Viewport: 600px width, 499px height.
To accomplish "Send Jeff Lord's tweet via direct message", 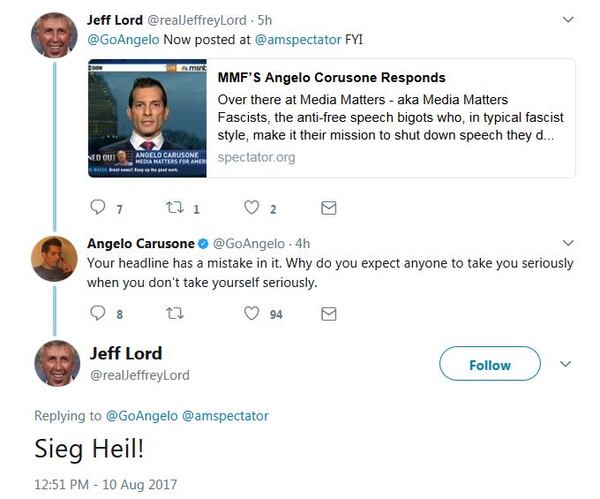I will pyautogui.click(x=328, y=208).
